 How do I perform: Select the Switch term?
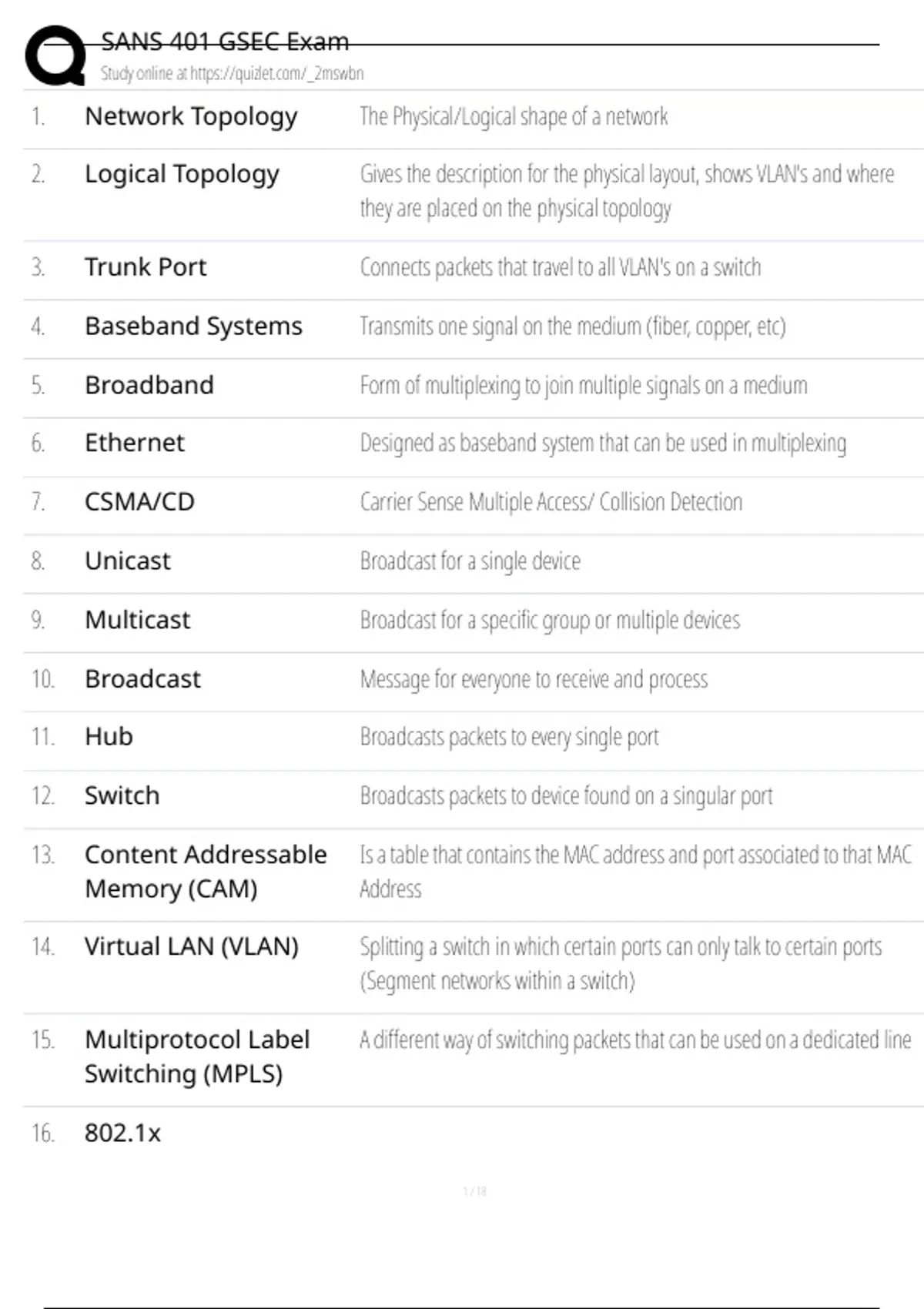pyautogui.click(x=122, y=795)
